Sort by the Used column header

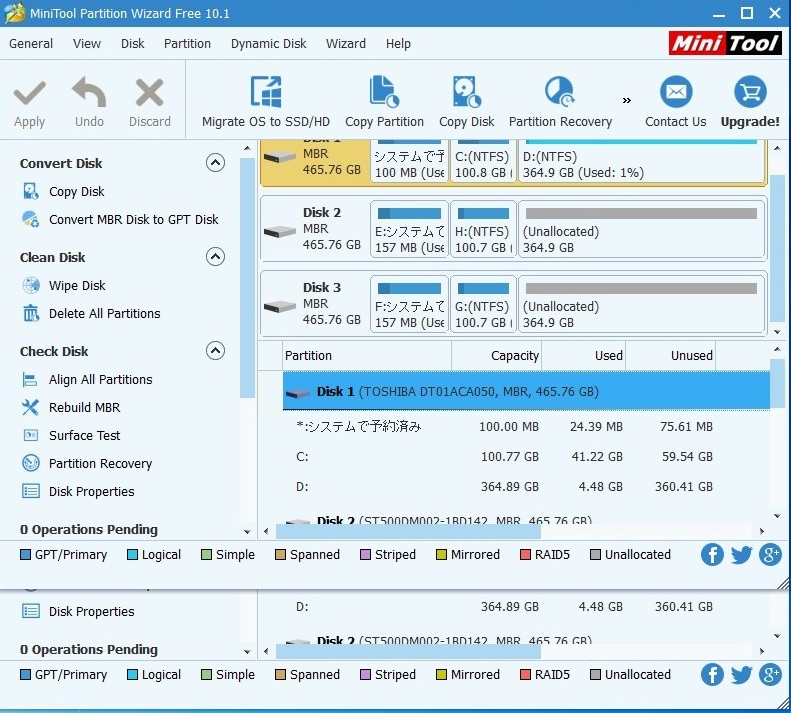click(x=583, y=356)
